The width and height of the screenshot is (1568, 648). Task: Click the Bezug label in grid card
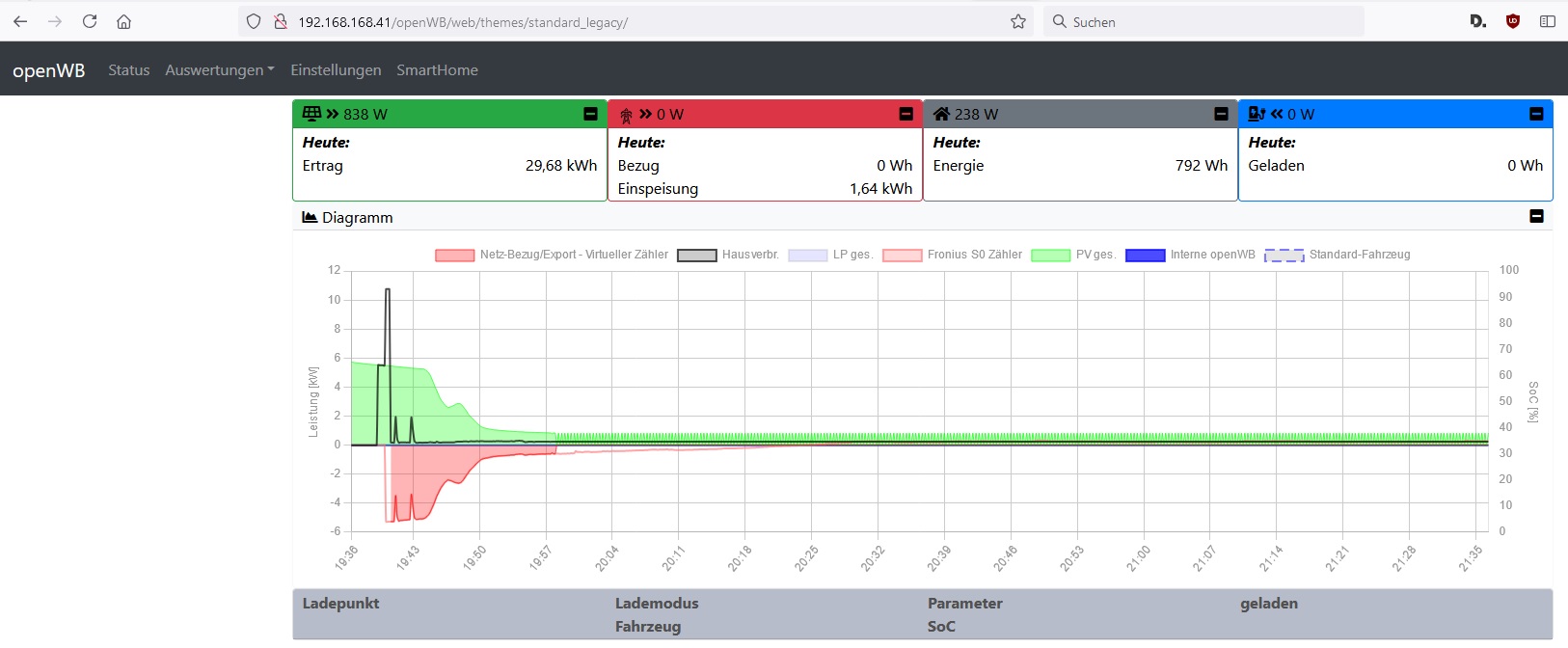(638, 166)
